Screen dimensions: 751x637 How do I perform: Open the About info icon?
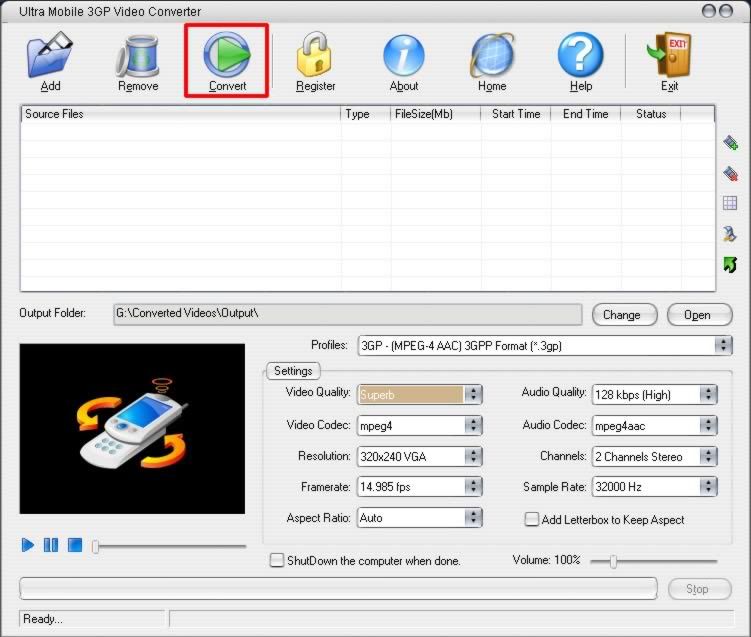(404, 56)
